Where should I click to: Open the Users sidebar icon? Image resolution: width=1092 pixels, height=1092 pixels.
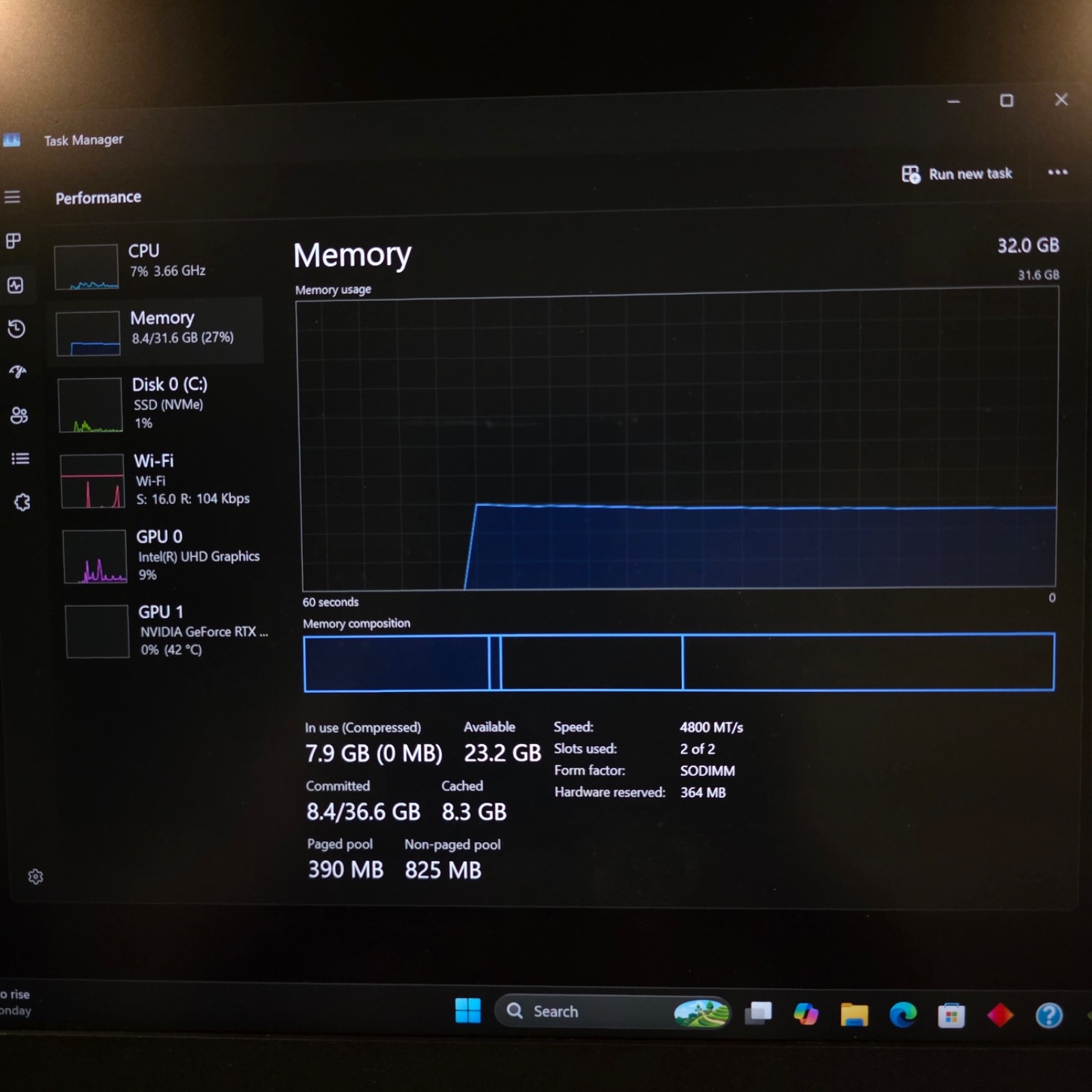19,415
